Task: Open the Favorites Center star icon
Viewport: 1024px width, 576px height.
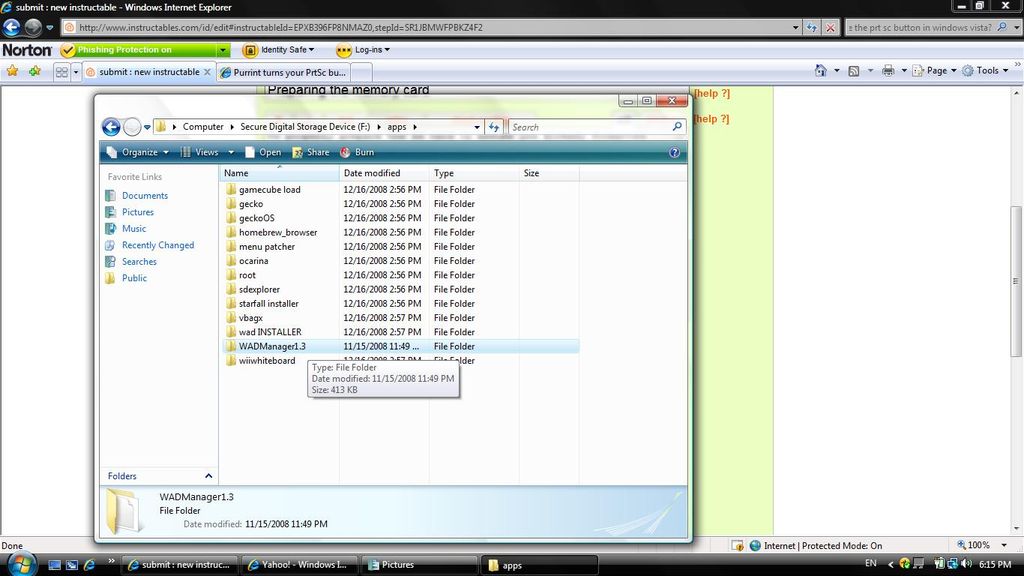Action: (x=12, y=71)
